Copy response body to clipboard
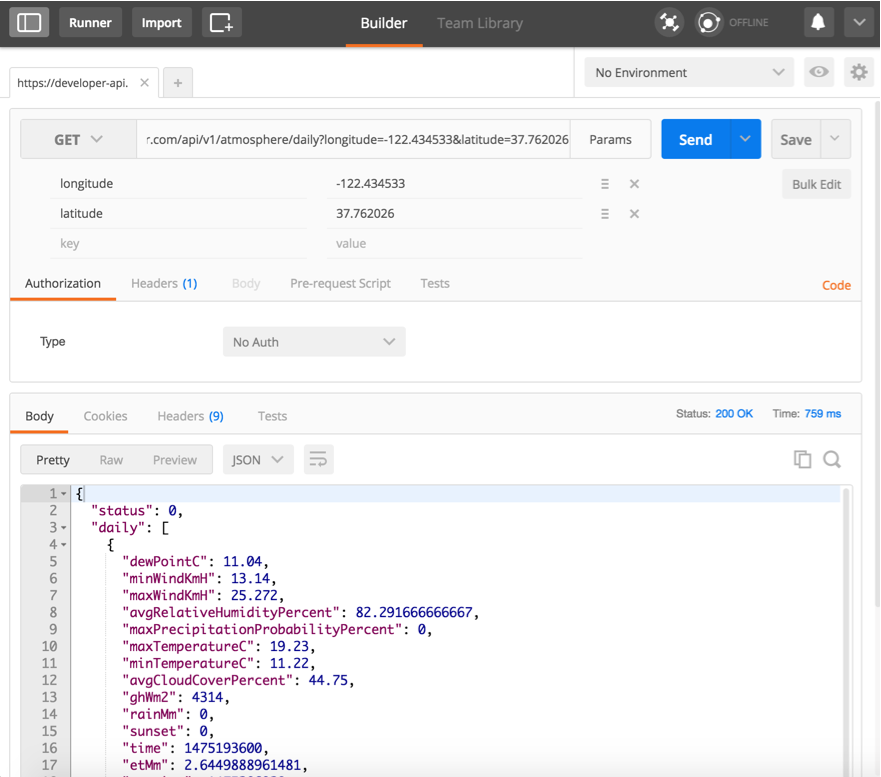Screen dimensions: 881x777 (x=802, y=459)
